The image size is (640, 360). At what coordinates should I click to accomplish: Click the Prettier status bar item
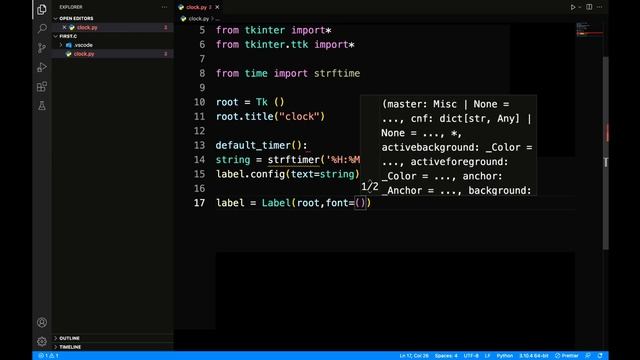[567, 356]
